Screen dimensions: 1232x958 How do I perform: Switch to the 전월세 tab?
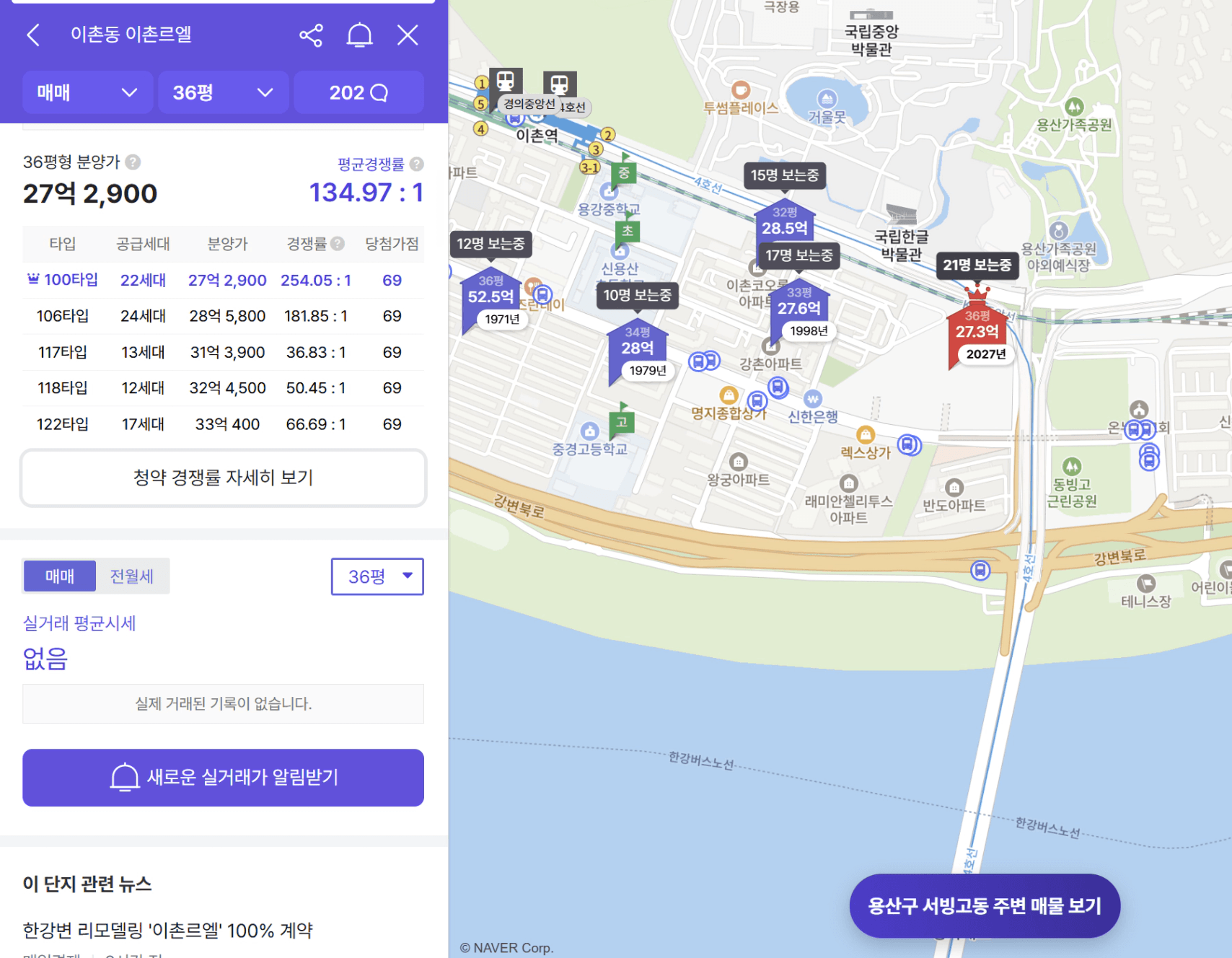132,576
